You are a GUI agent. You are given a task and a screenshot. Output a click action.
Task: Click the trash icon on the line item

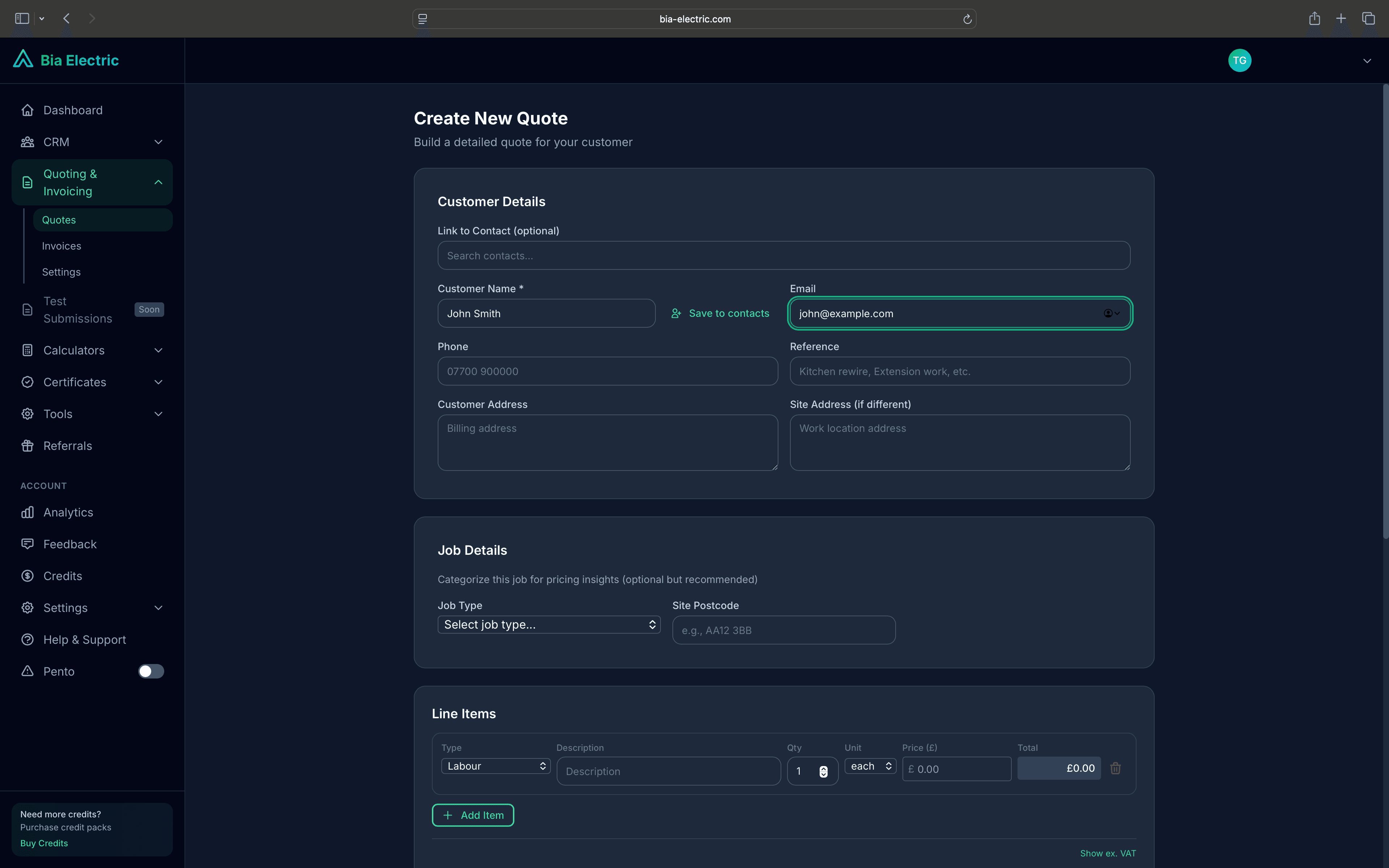tap(1115, 768)
